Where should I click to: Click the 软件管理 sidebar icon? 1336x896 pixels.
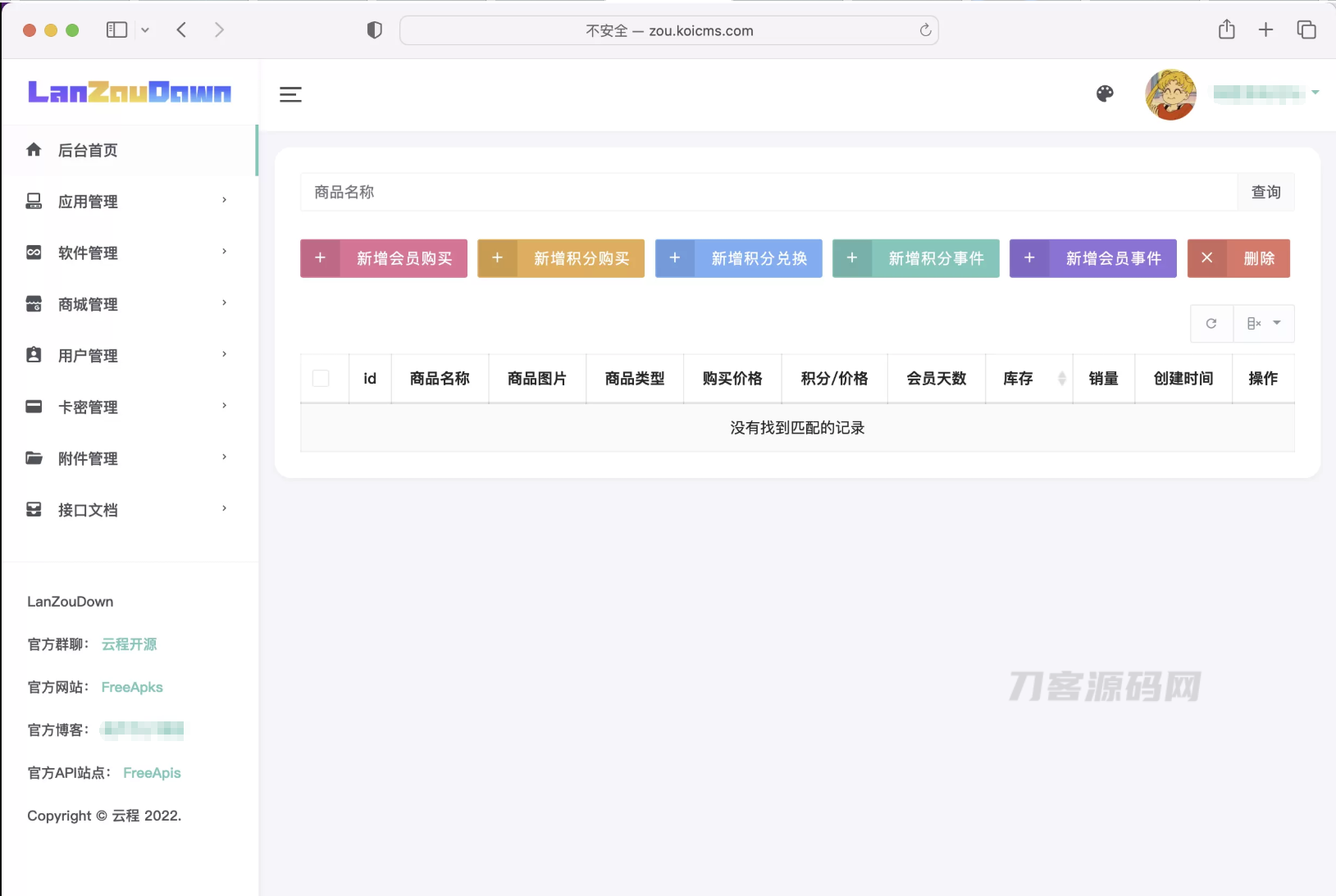pyautogui.click(x=34, y=252)
